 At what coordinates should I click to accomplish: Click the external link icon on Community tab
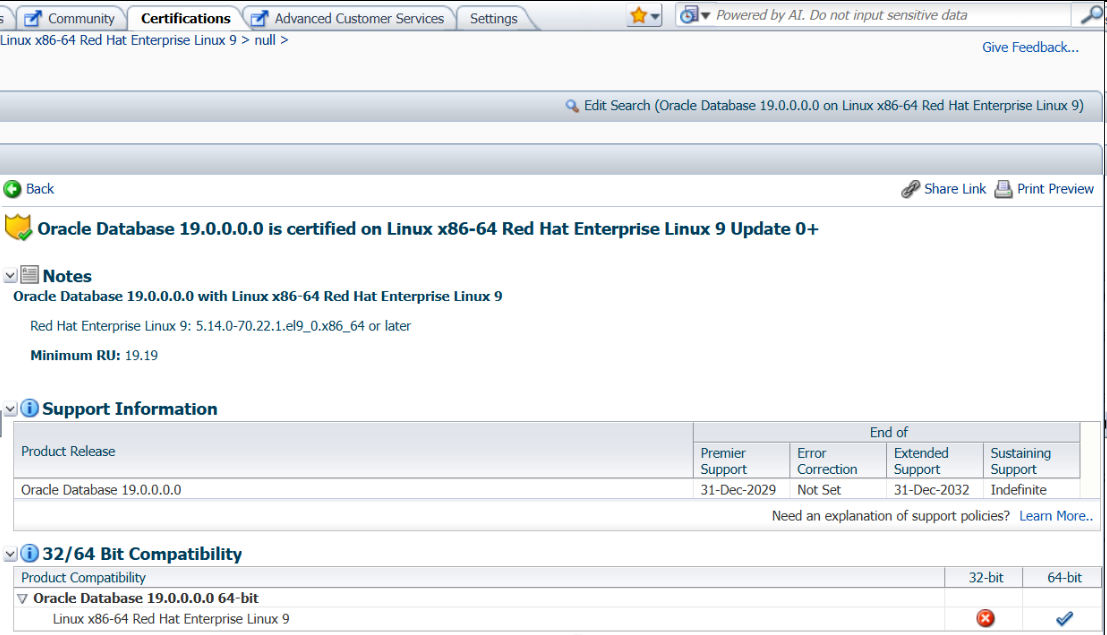[32, 18]
